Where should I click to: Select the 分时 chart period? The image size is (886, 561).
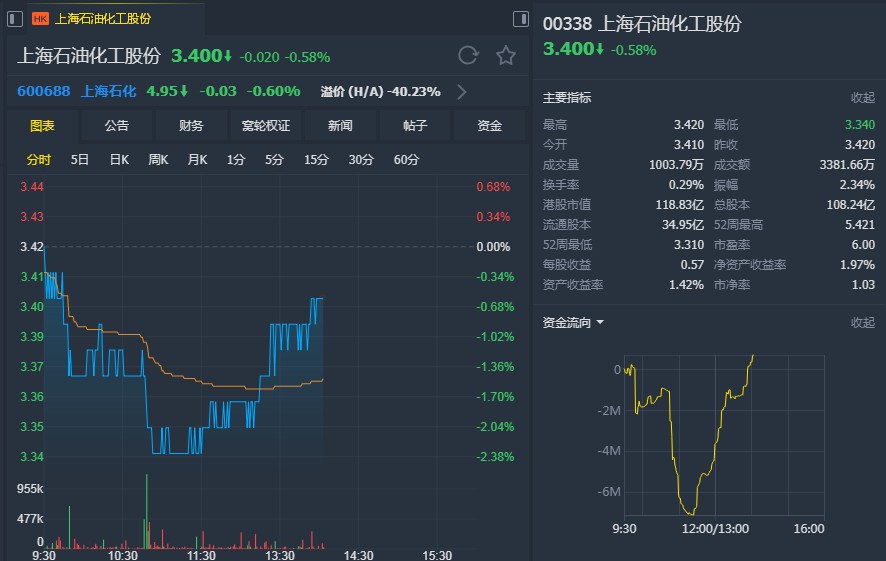click(38, 160)
